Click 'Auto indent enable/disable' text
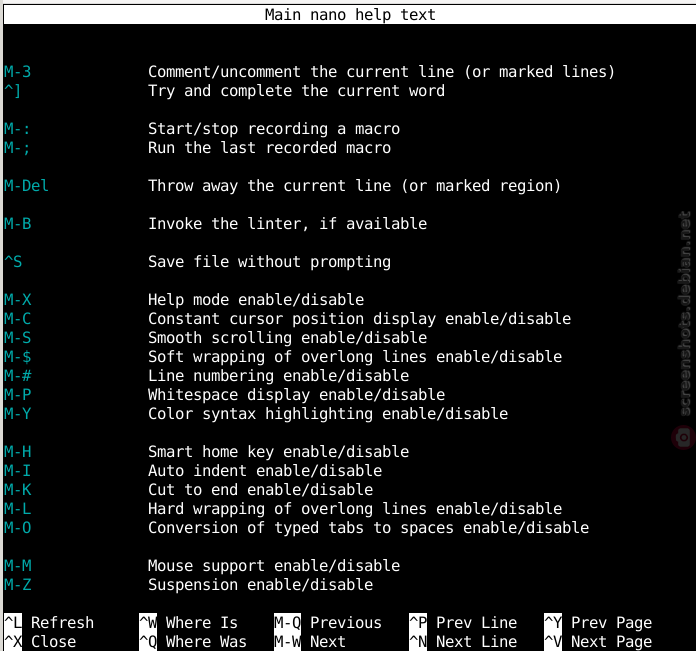696x651 pixels. (265, 470)
